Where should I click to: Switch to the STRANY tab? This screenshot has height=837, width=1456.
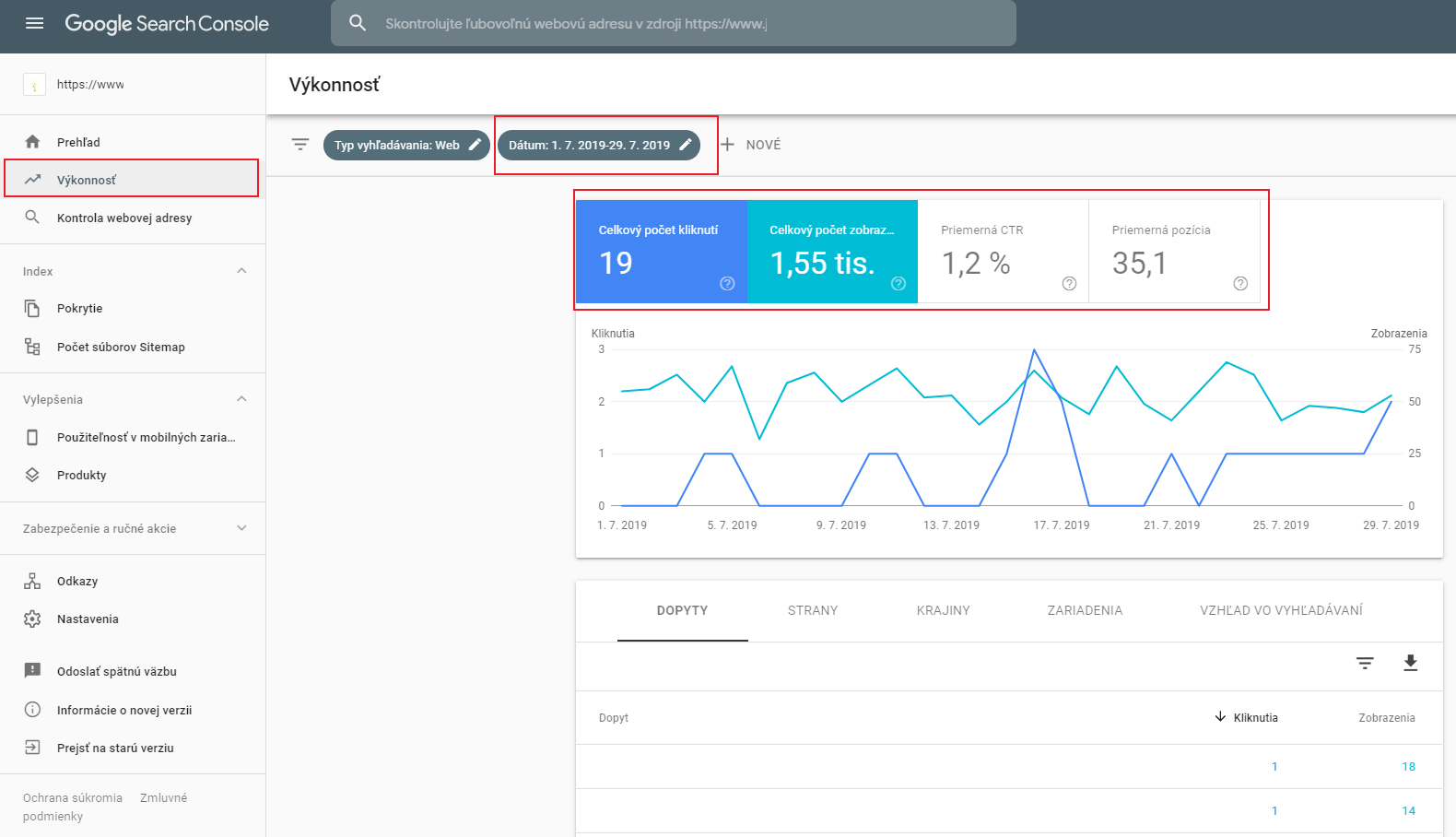pyautogui.click(x=813, y=610)
